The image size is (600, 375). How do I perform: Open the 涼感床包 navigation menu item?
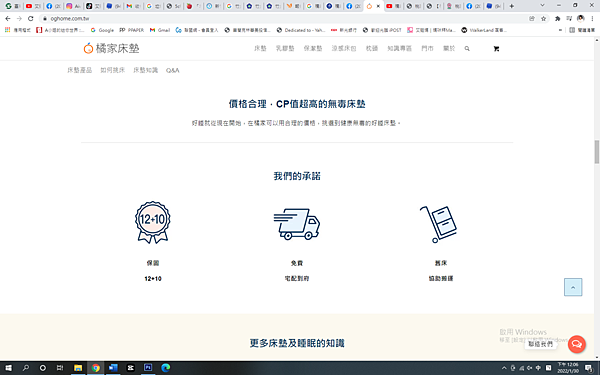[x=344, y=48]
